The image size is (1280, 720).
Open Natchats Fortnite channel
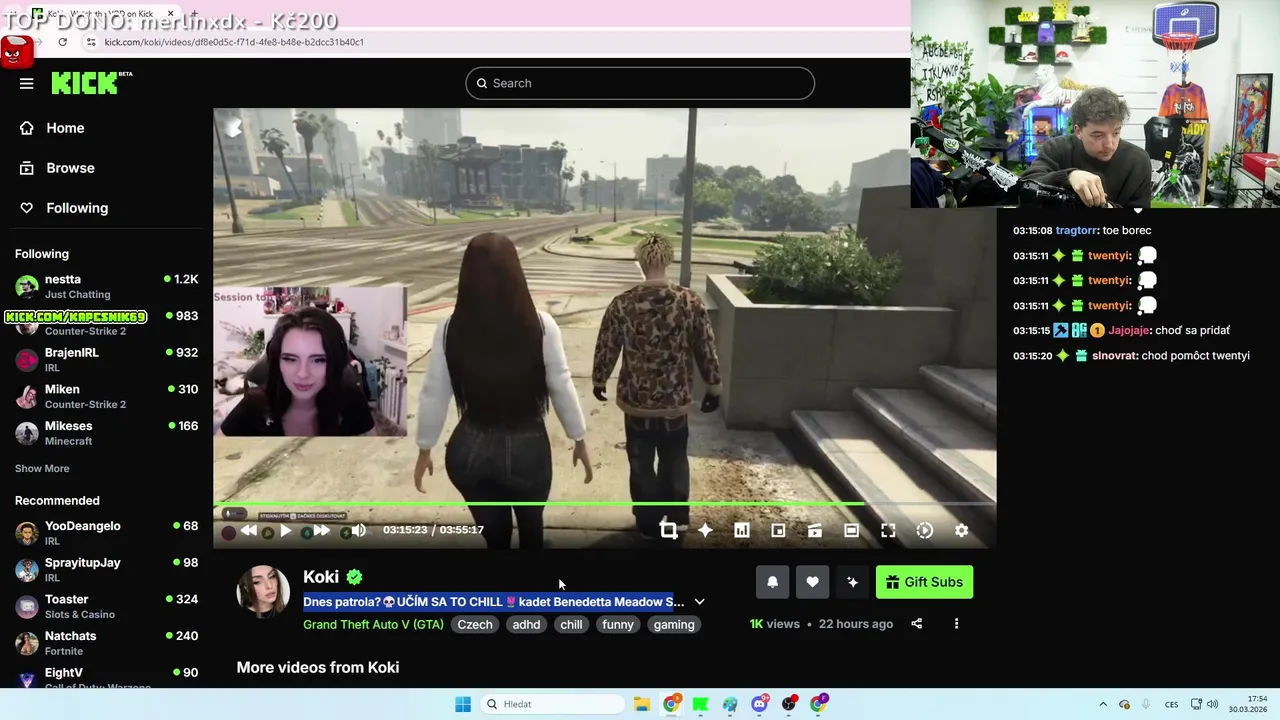(x=106, y=643)
